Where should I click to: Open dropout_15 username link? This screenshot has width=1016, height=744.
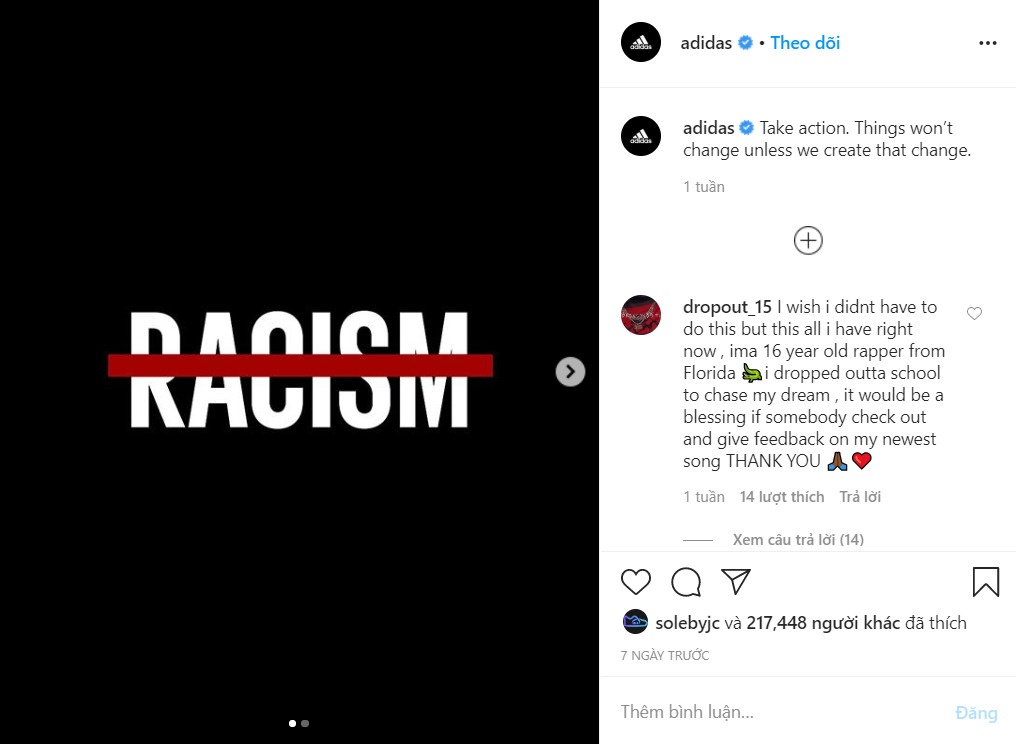coord(727,307)
